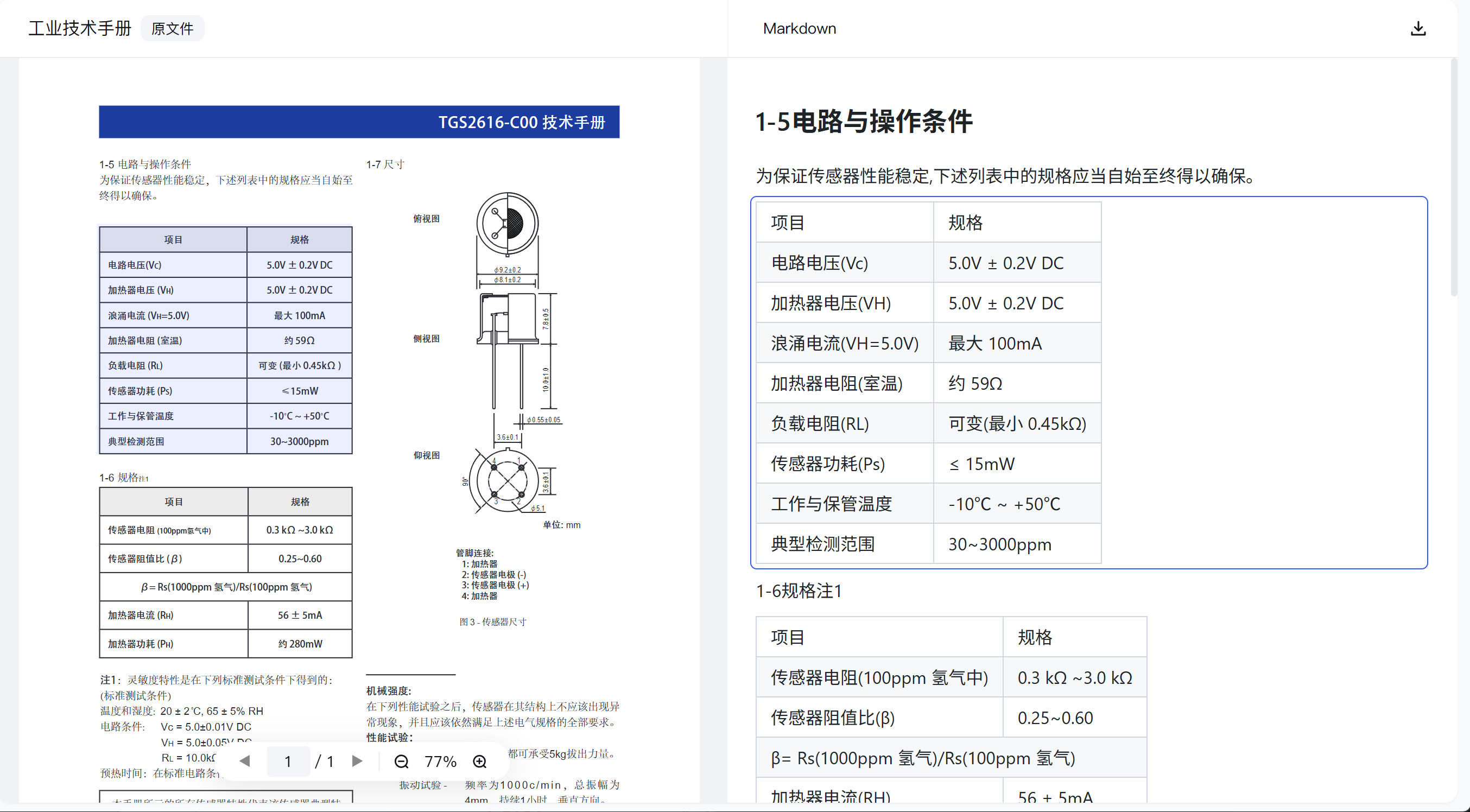Click the top-view sensor diagram
1470x812 pixels.
[x=508, y=223]
